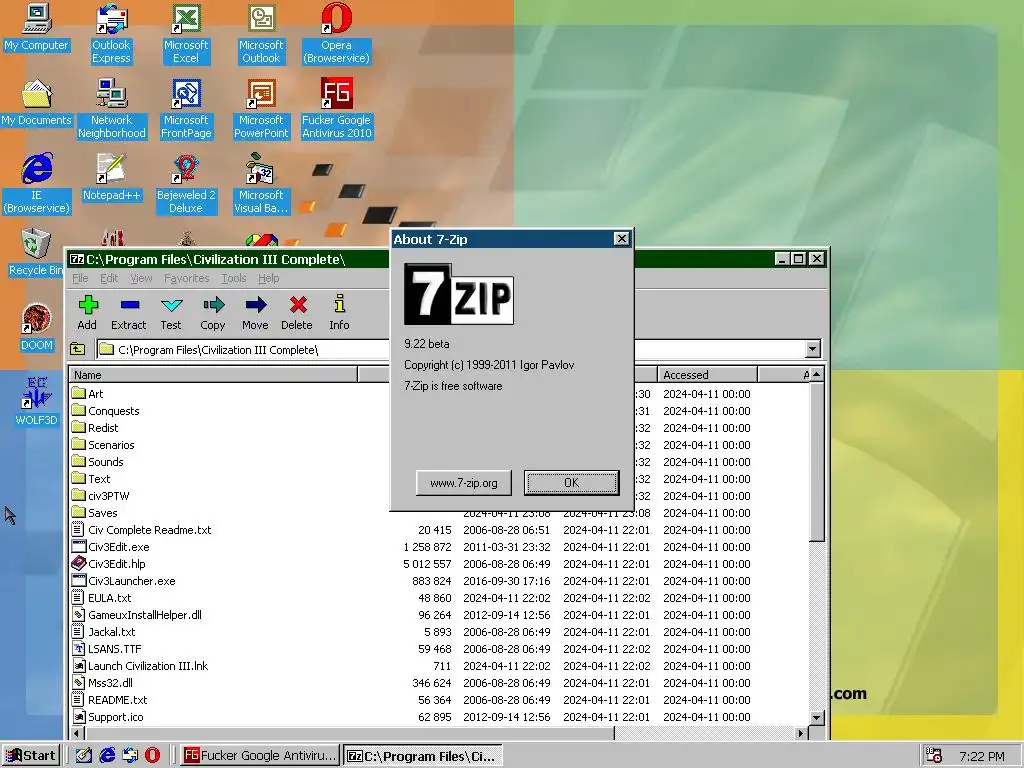
Task: Click the Extract toolbar icon
Action: 129,313
